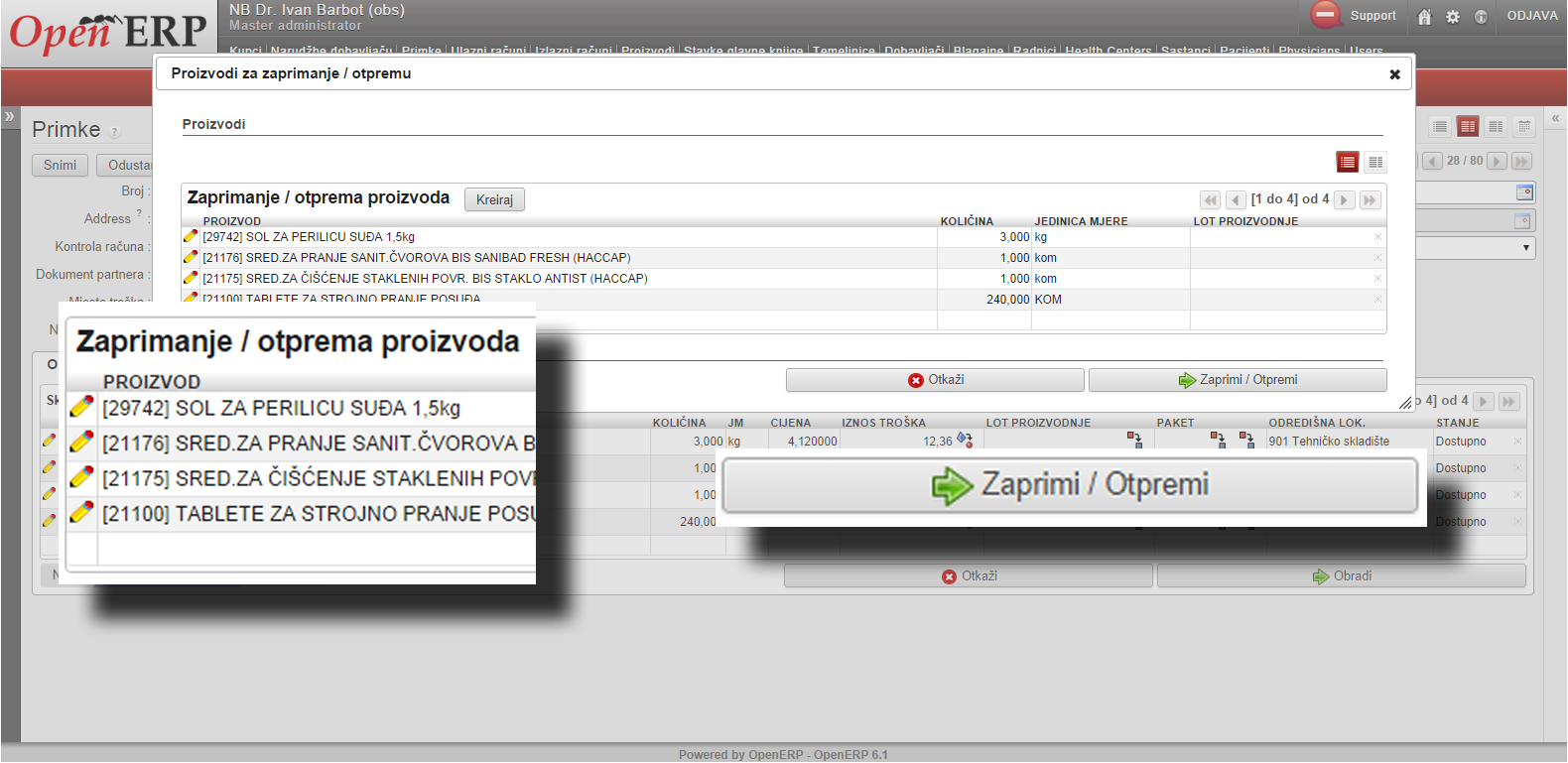Close the Proizvodi za zaprimanje dialog
This screenshot has width=1568, height=763.
pos(1394,74)
